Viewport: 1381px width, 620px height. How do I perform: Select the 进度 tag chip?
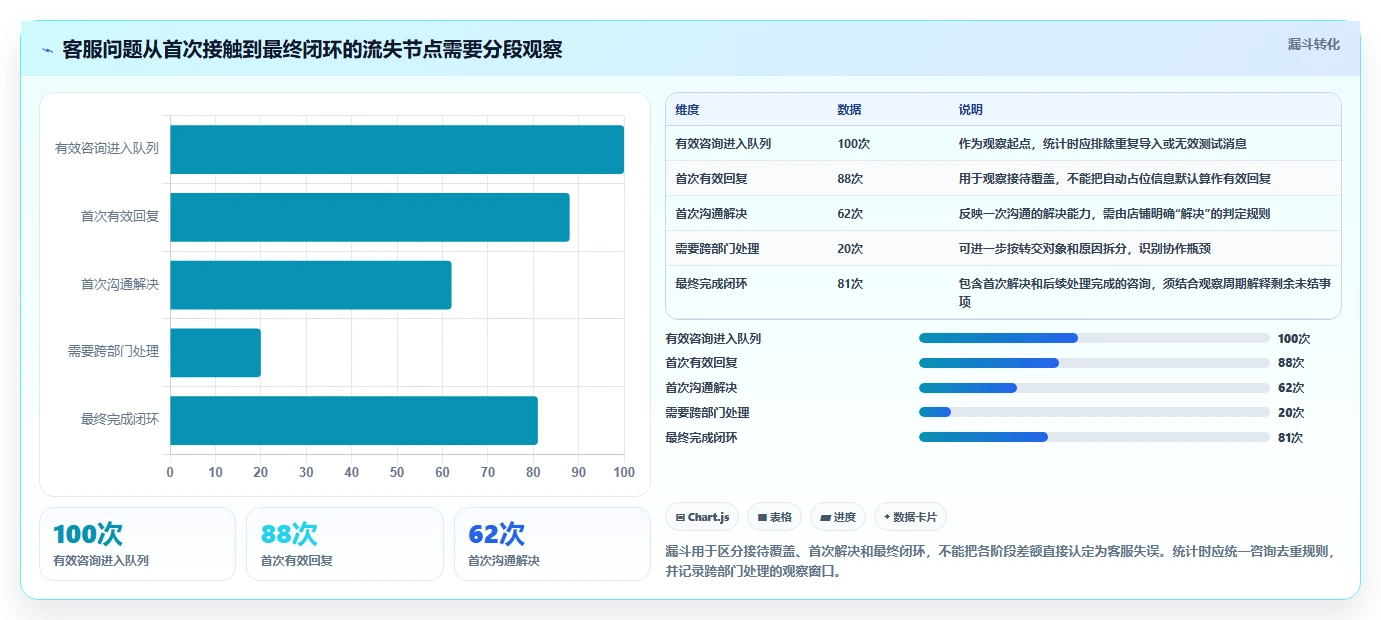point(838,517)
